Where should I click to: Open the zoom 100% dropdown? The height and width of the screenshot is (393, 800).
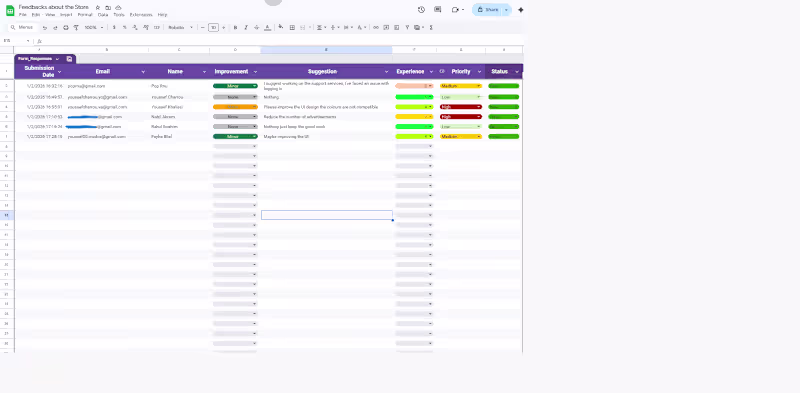94,28
